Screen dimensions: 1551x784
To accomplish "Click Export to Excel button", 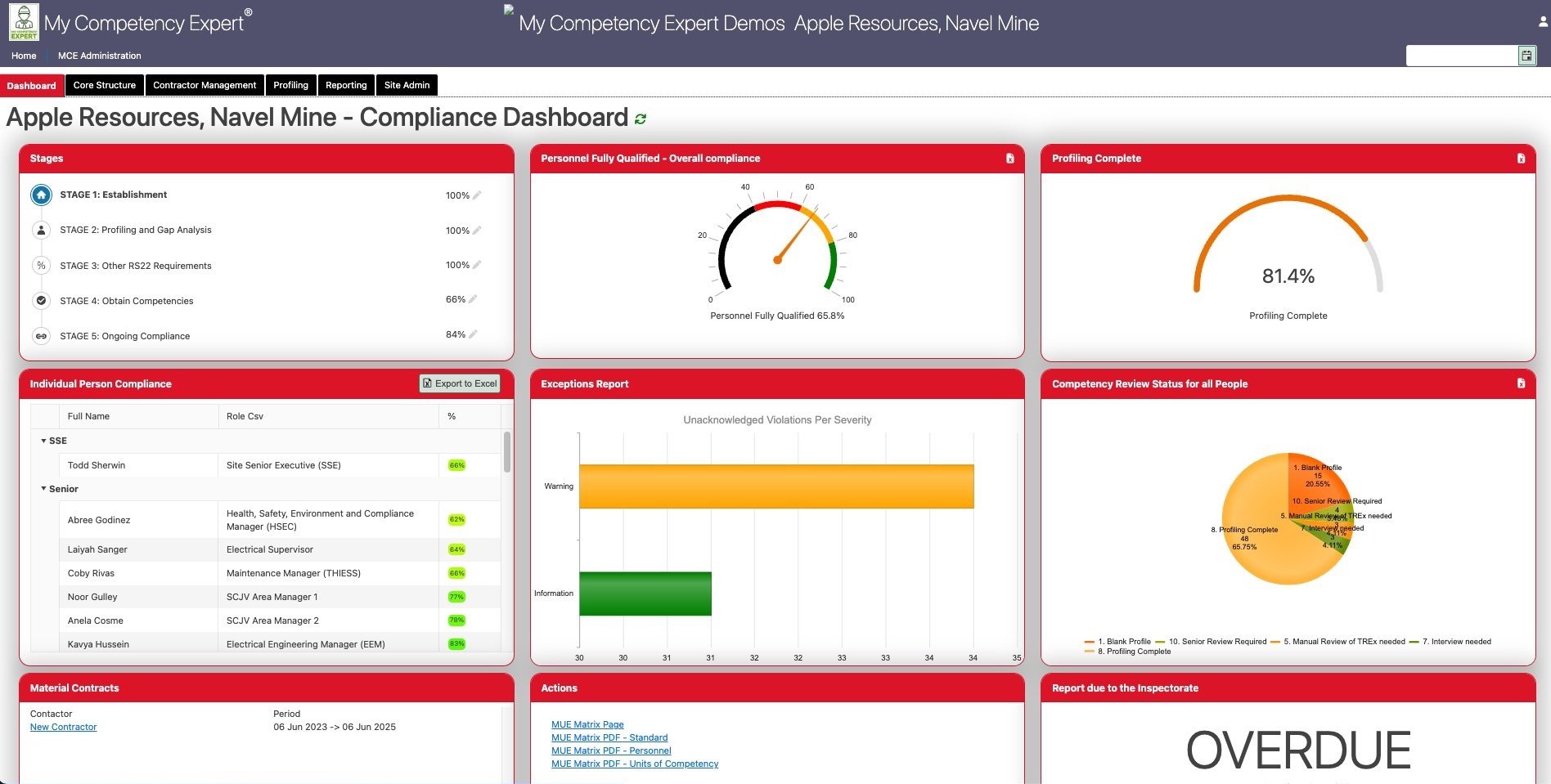I will [x=460, y=383].
